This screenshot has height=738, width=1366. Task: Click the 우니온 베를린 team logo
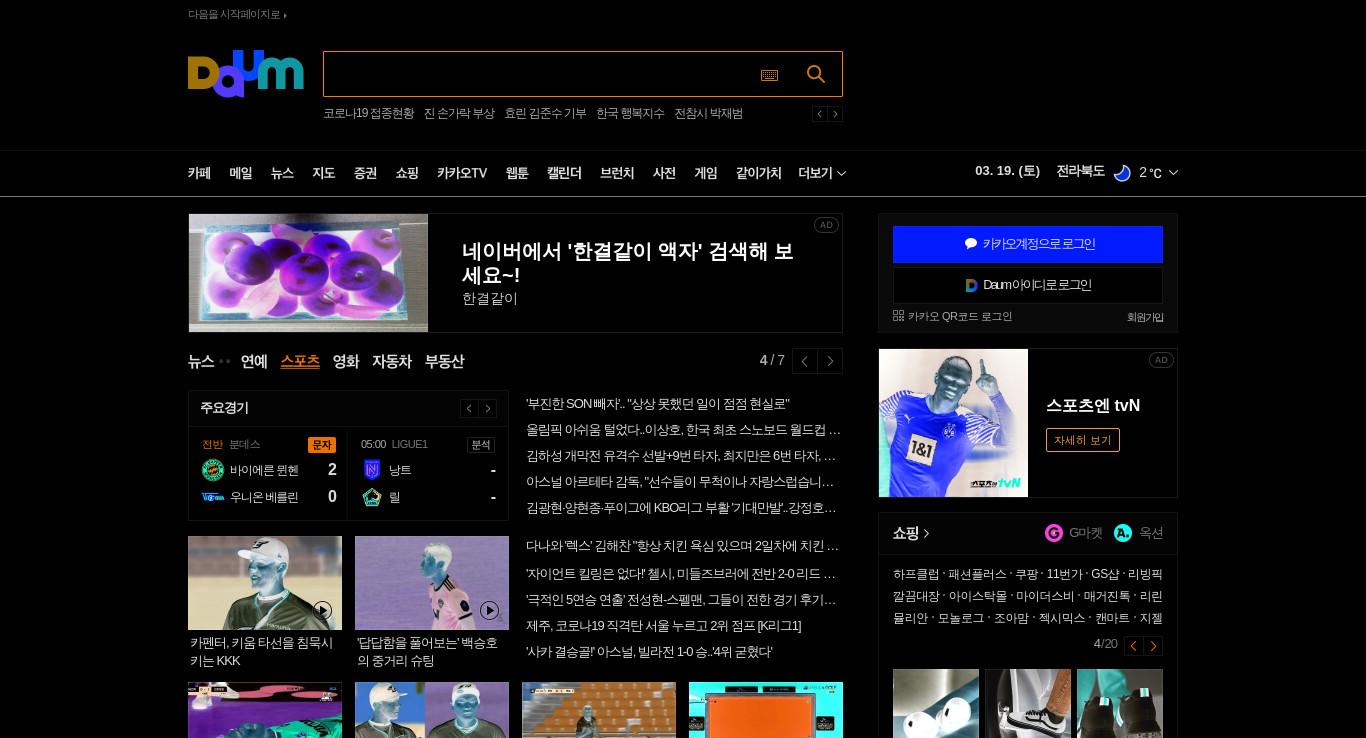[x=213, y=497]
